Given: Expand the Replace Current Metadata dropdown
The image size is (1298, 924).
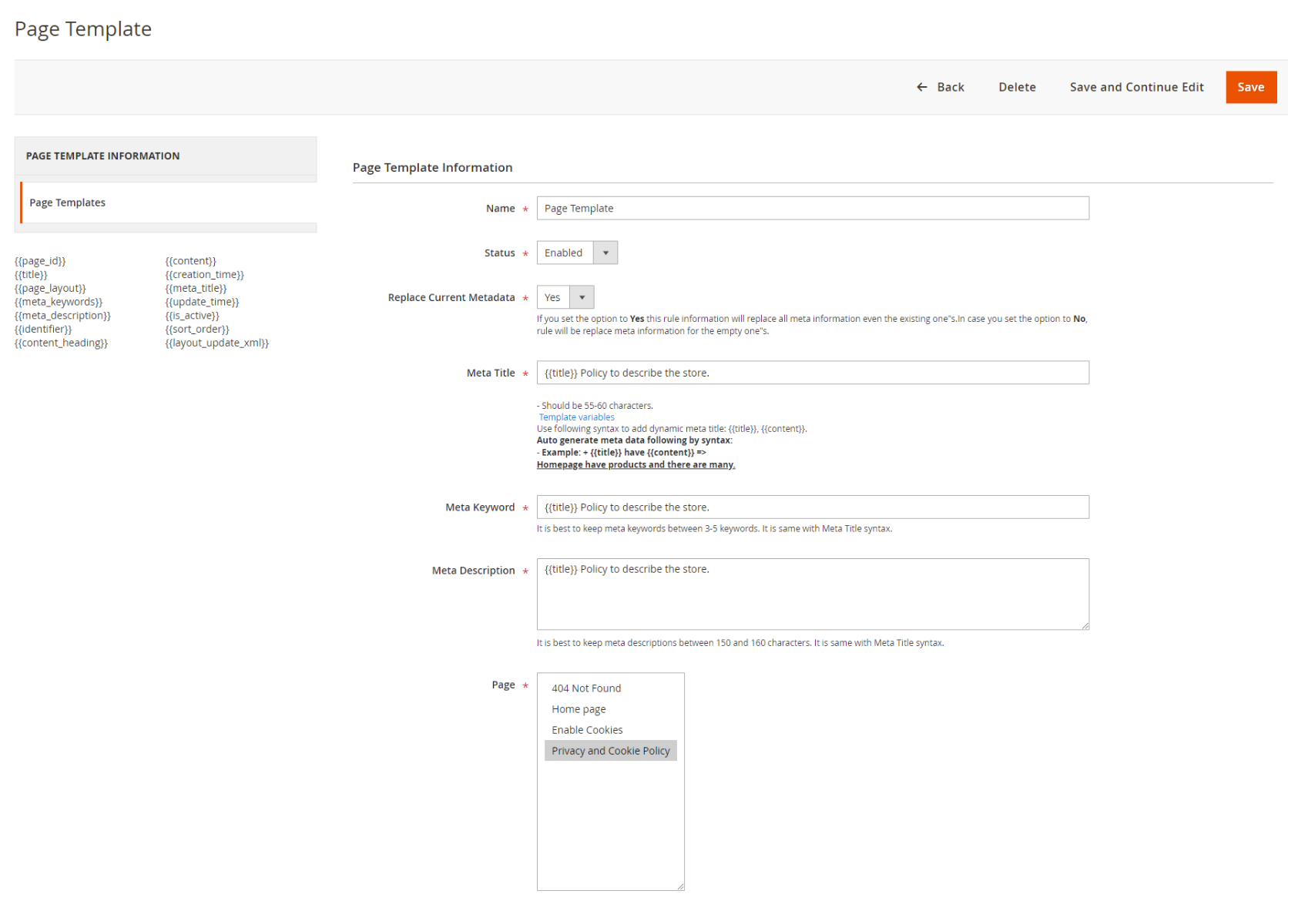Looking at the screenshot, I should [582, 297].
